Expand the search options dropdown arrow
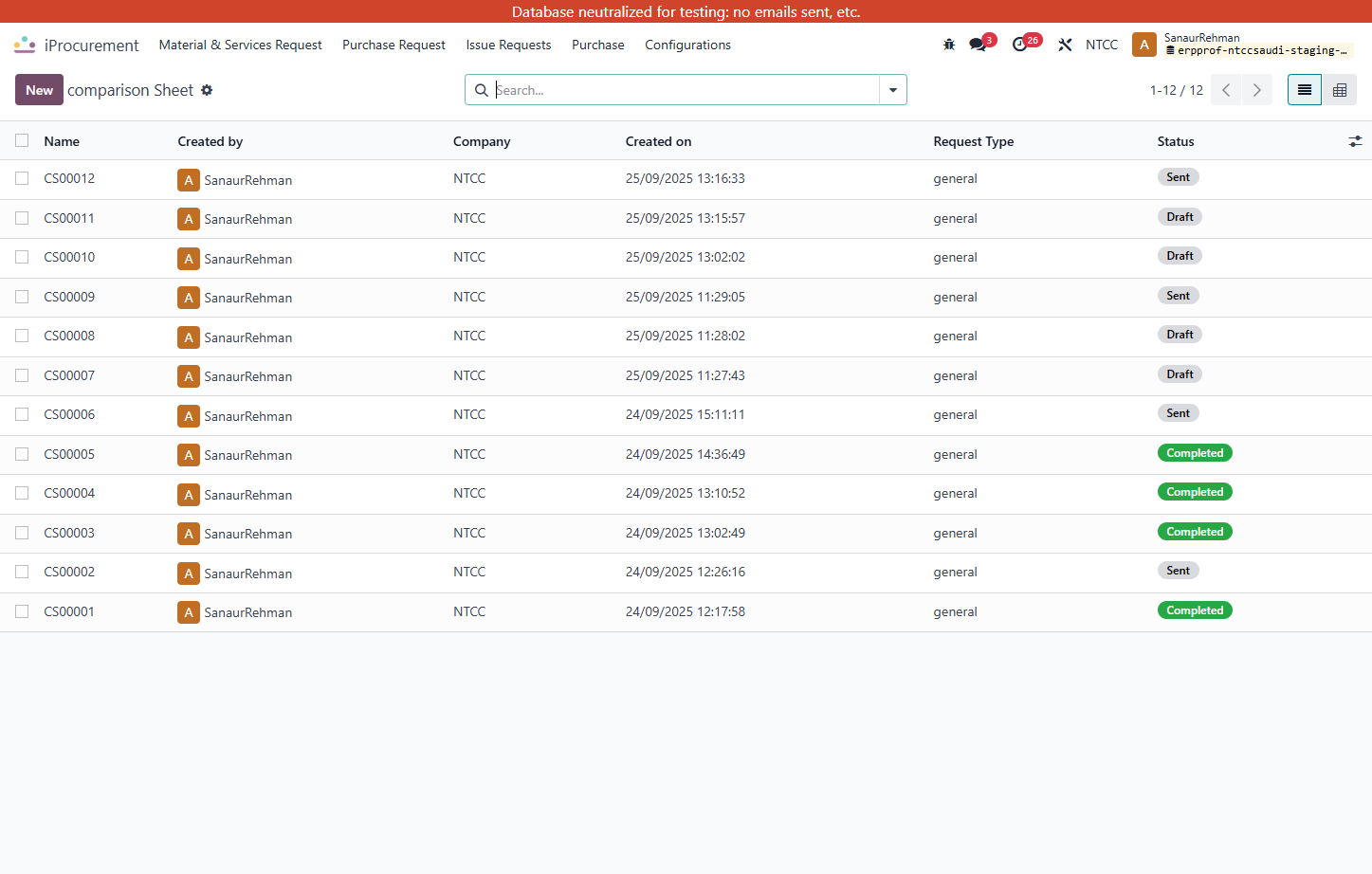Image resolution: width=1372 pixels, height=874 pixels. click(893, 90)
